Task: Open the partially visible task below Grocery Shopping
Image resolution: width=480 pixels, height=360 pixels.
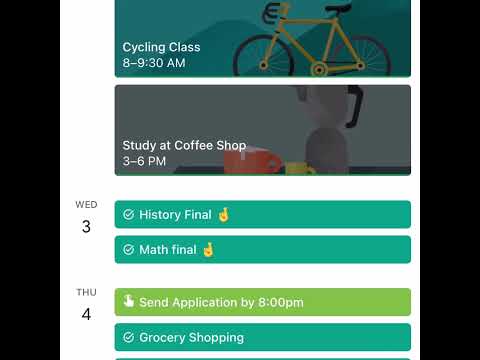Action: pos(263,359)
